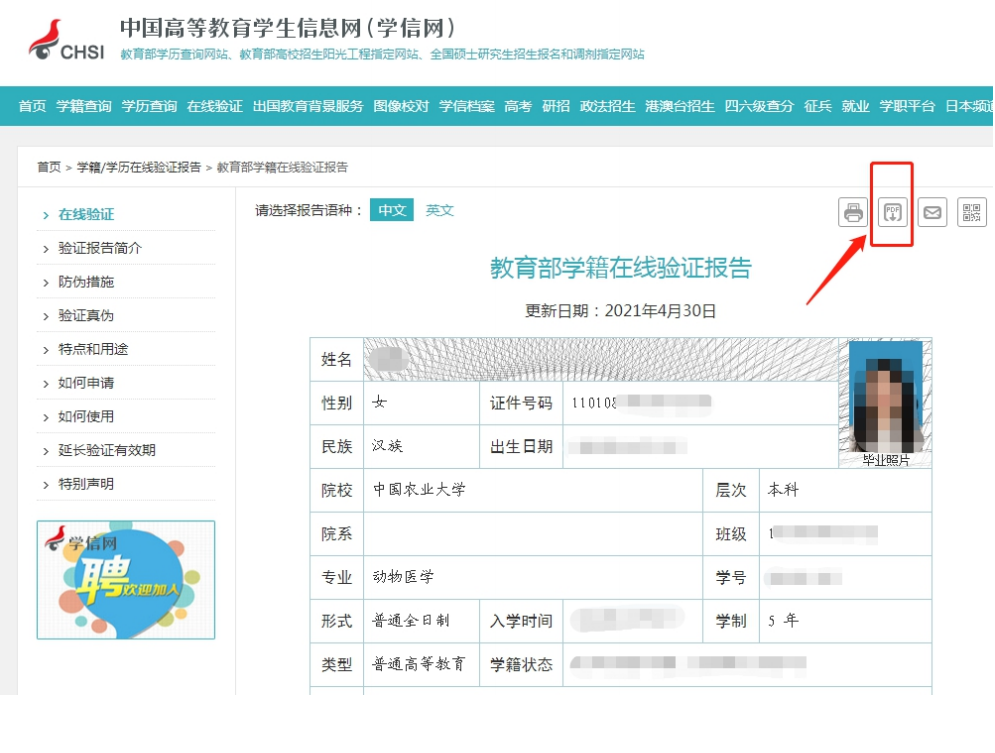
Task: Open 如何申请 sidebar item
Action: pyautogui.click(x=86, y=383)
